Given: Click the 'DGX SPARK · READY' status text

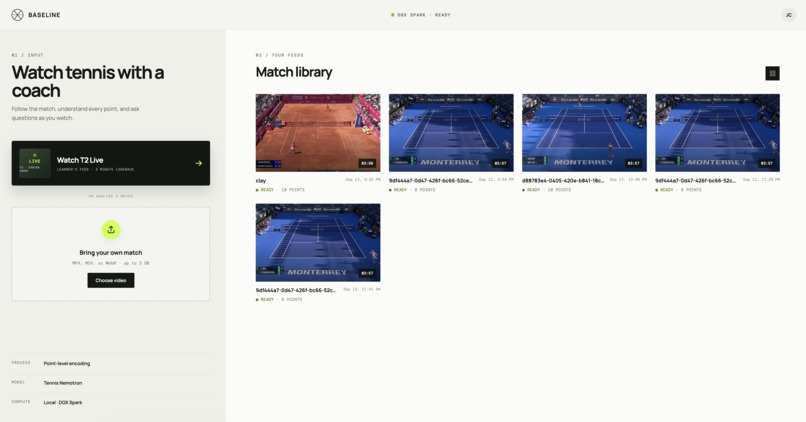Looking at the screenshot, I should pyautogui.click(x=424, y=15).
